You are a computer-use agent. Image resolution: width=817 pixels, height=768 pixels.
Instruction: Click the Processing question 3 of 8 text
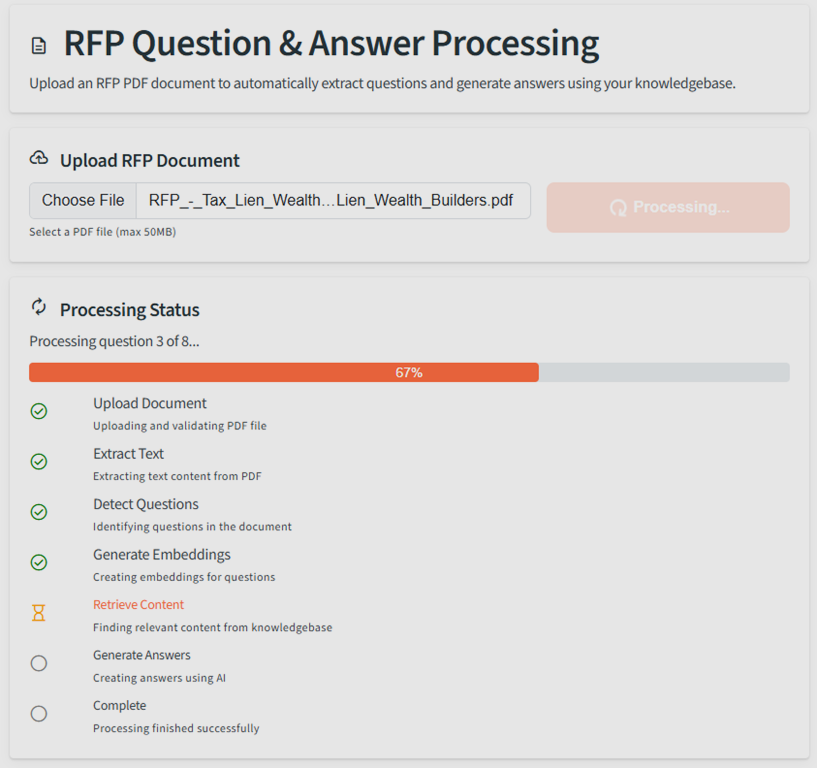[114, 341]
